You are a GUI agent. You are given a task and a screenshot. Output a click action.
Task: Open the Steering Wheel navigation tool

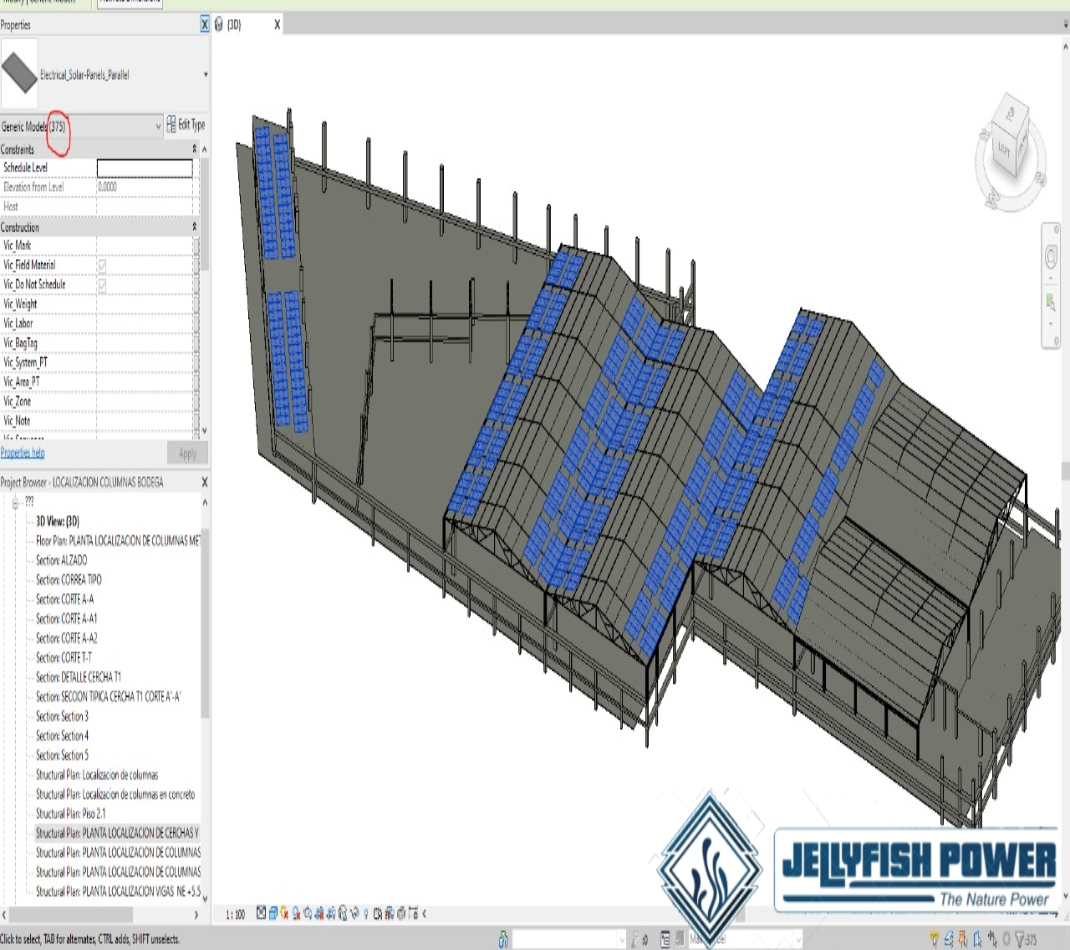pyautogui.click(x=1051, y=258)
